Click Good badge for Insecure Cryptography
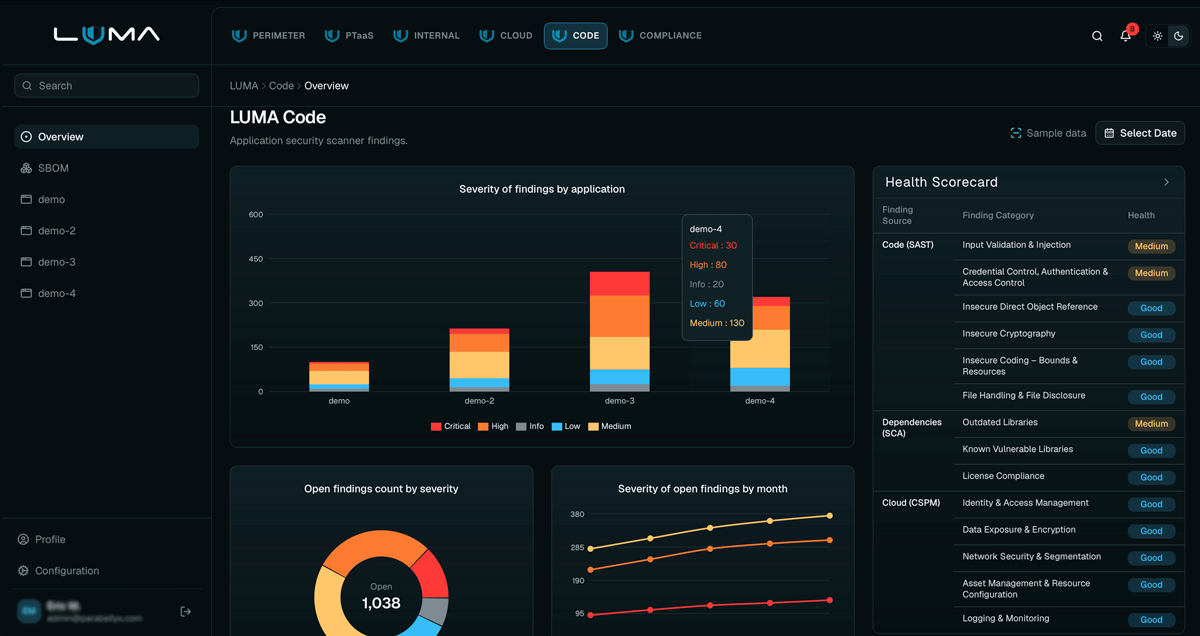This screenshot has height=636, width=1200. click(x=1151, y=335)
